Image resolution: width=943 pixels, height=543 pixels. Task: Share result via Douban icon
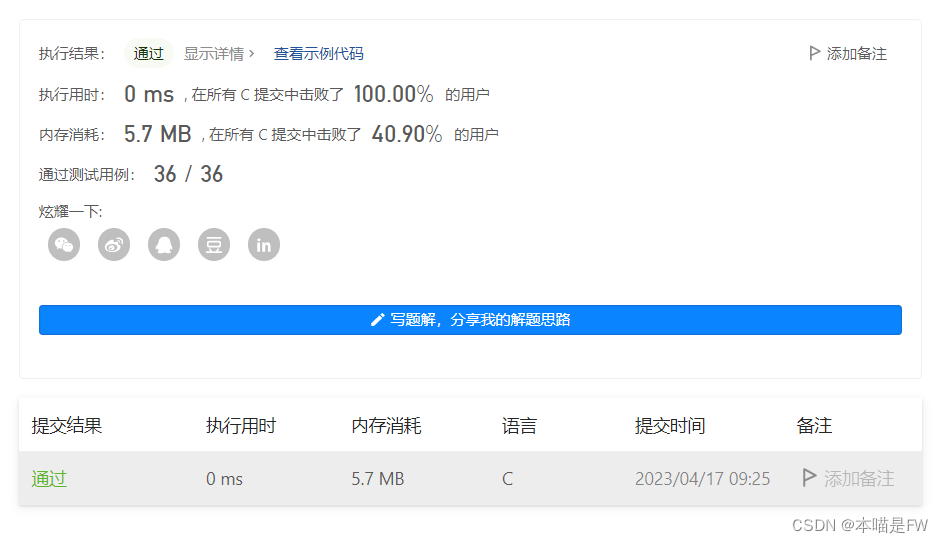click(213, 245)
